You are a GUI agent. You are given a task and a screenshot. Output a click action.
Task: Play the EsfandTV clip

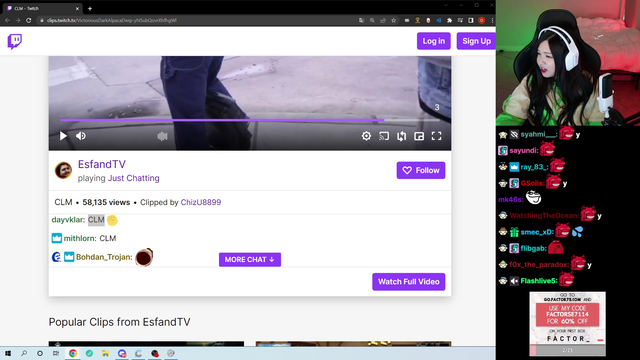coord(63,136)
